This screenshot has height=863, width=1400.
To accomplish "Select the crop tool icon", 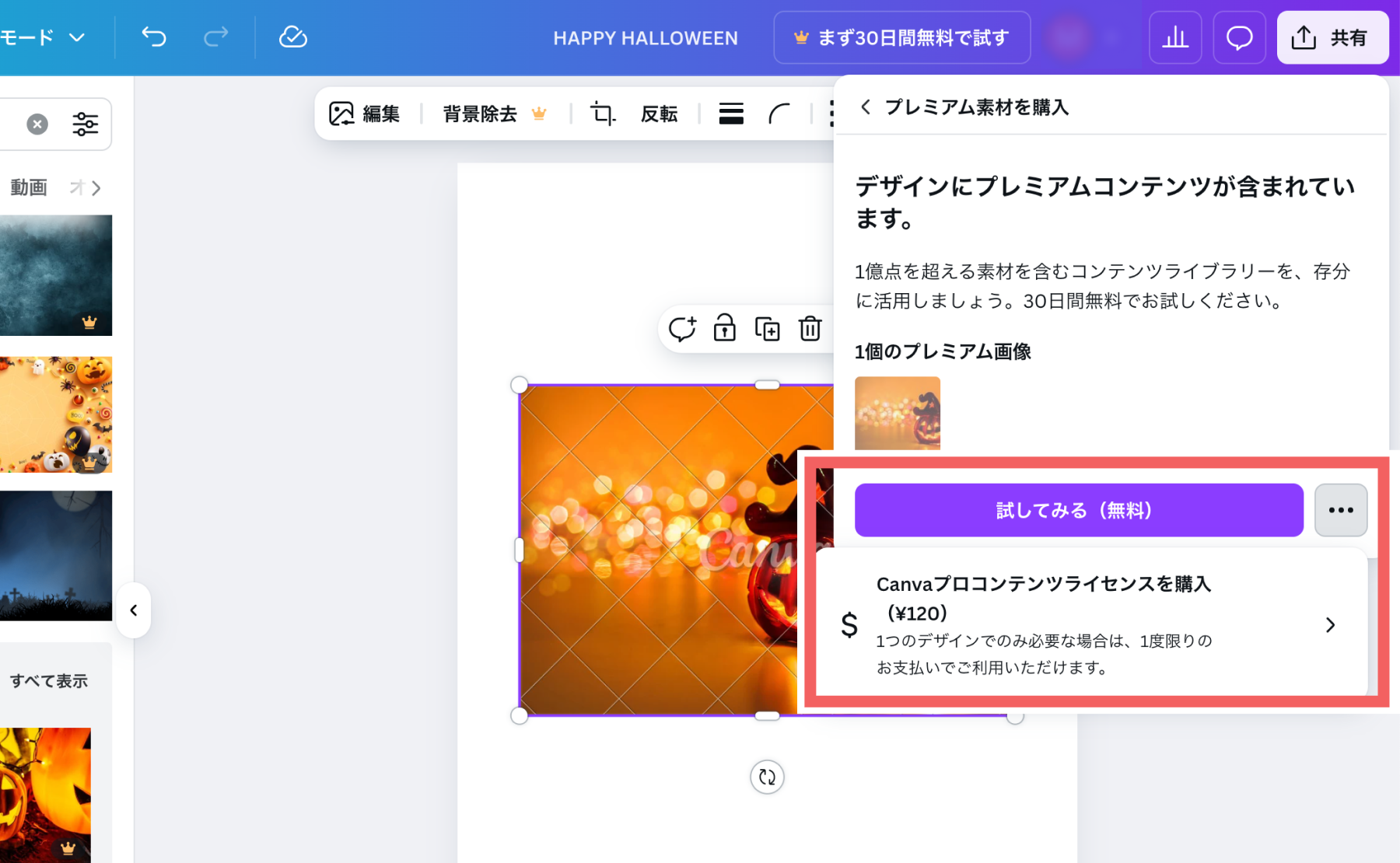I will pos(602,114).
